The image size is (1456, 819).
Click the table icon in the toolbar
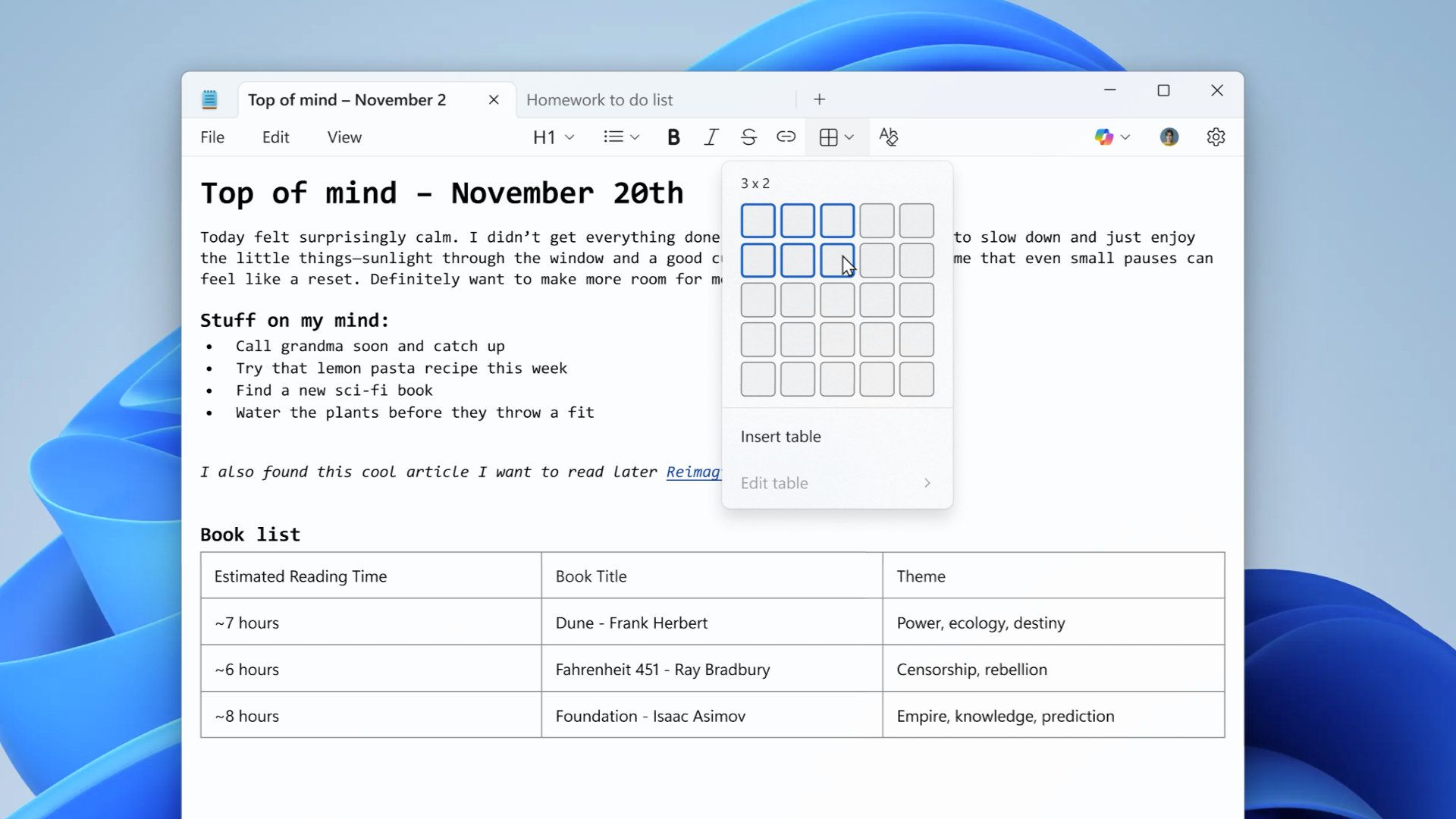tap(830, 137)
